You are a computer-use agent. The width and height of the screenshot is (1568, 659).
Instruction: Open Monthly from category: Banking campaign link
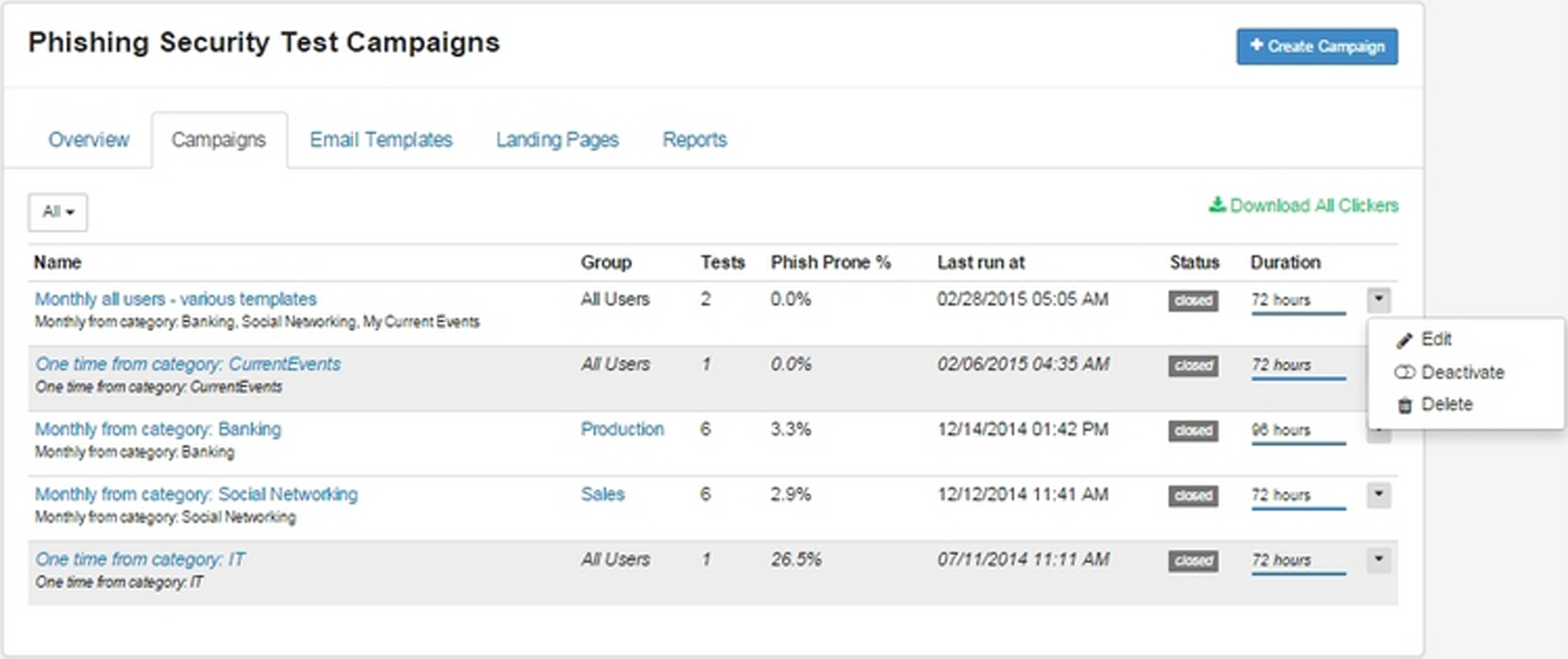coord(158,429)
